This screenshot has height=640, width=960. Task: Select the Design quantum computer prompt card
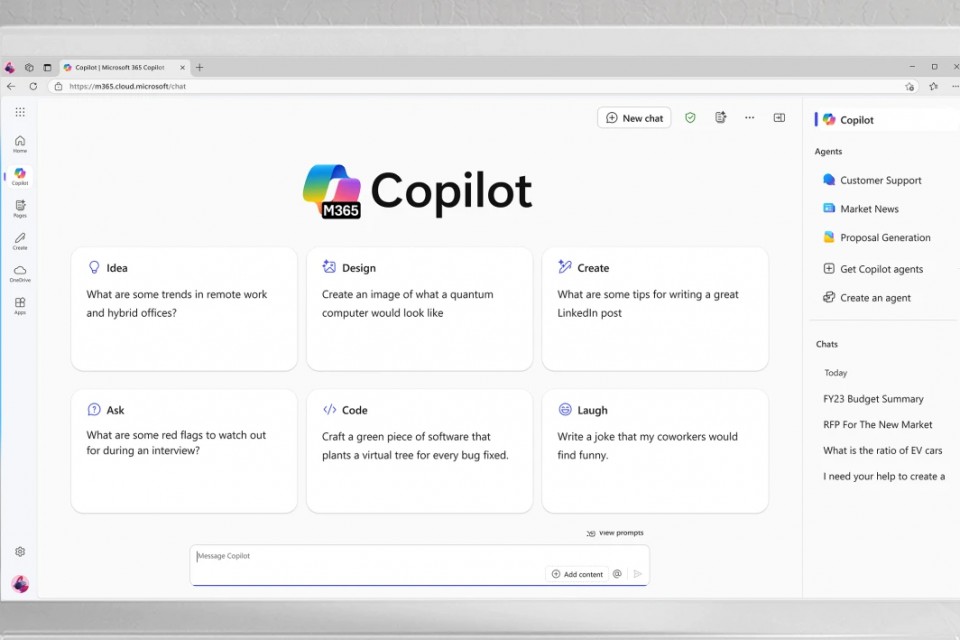point(419,309)
